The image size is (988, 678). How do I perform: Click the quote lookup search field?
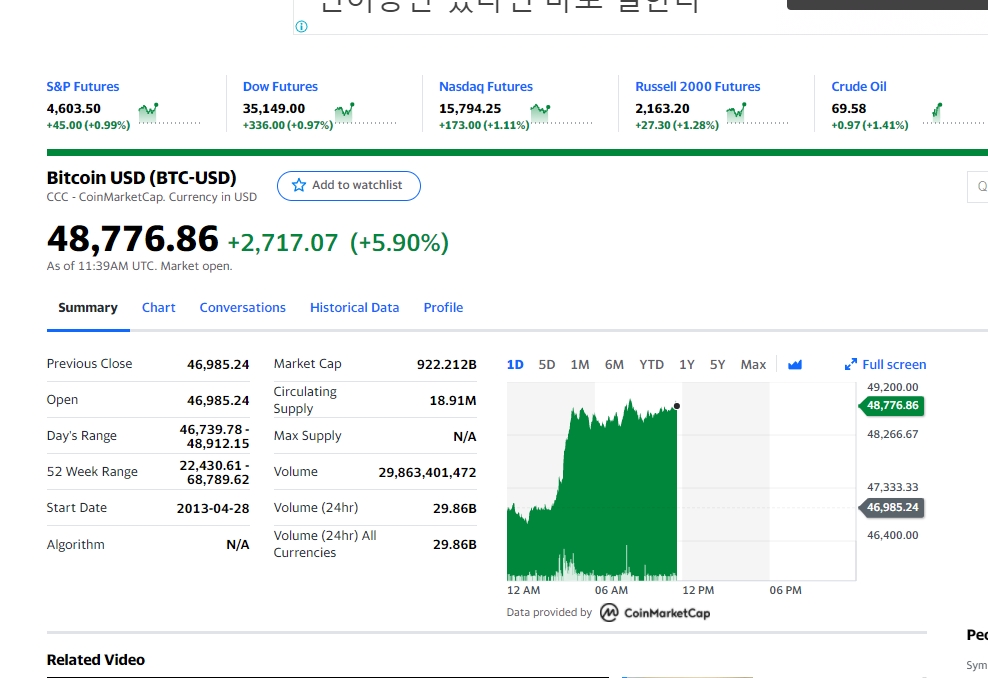click(977, 187)
